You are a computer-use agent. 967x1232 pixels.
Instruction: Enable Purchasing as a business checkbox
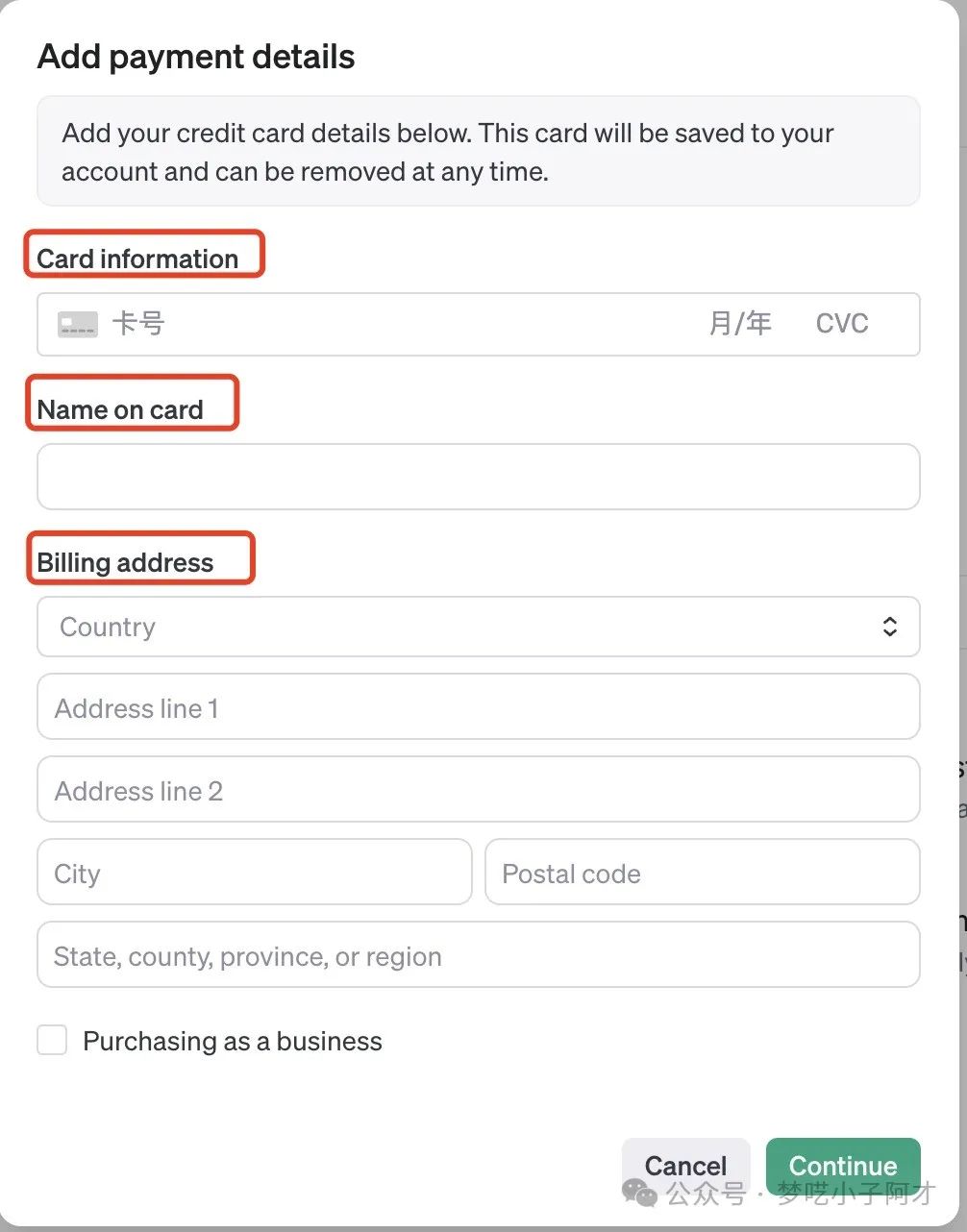[52, 1041]
